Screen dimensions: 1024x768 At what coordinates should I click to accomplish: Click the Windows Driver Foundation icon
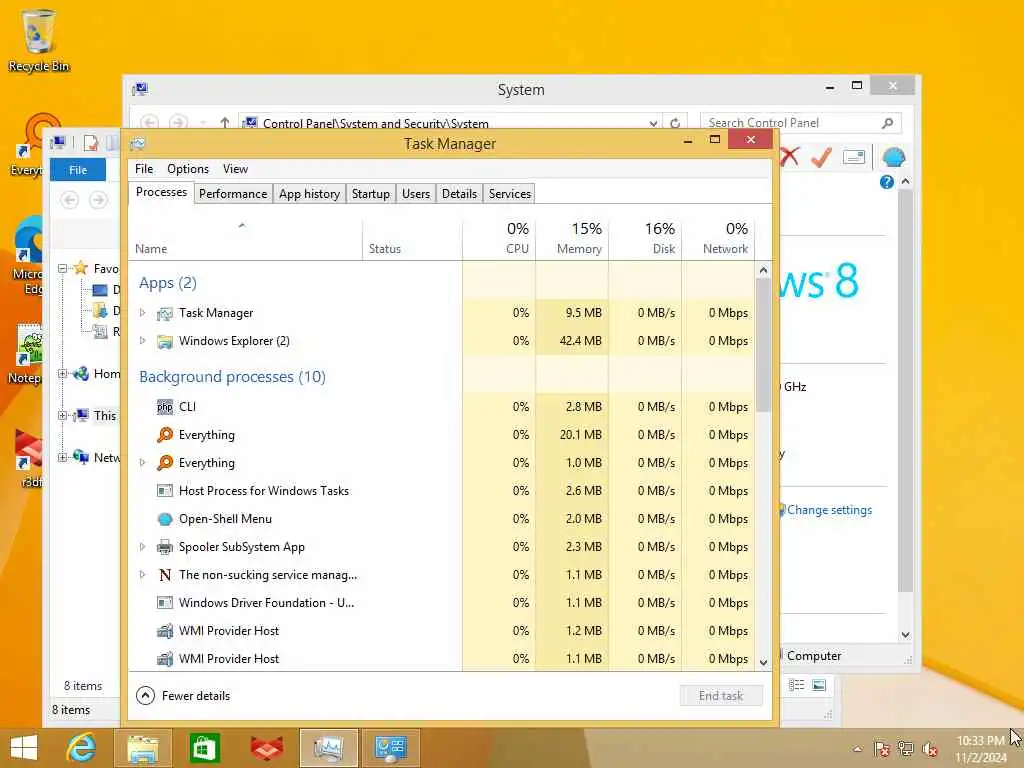tap(165, 603)
